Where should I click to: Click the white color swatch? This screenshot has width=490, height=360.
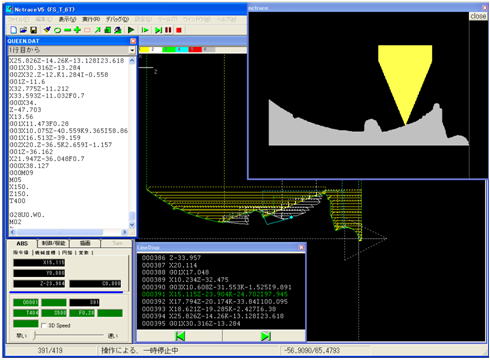(156, 50)
